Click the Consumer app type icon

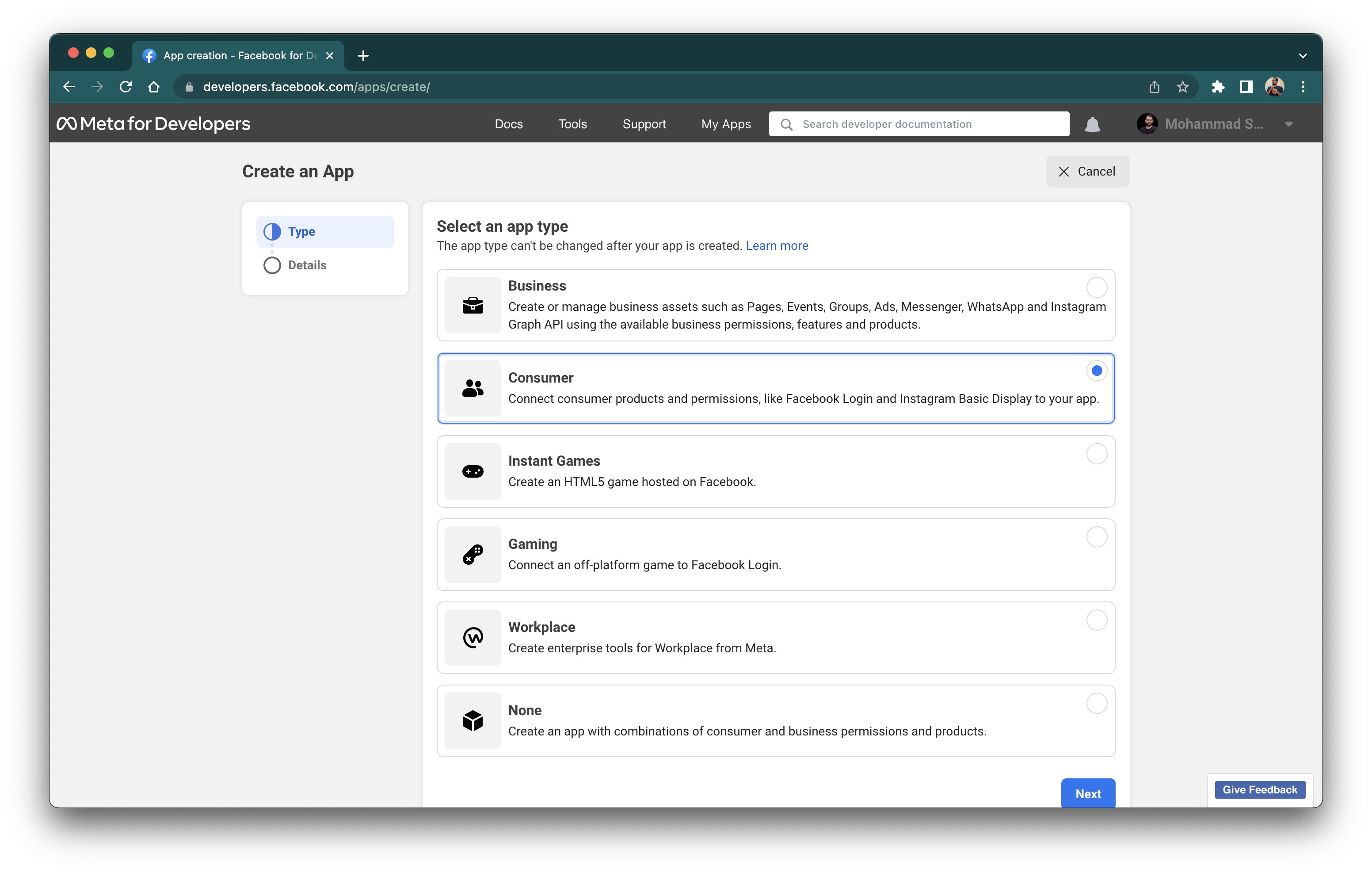473,387
